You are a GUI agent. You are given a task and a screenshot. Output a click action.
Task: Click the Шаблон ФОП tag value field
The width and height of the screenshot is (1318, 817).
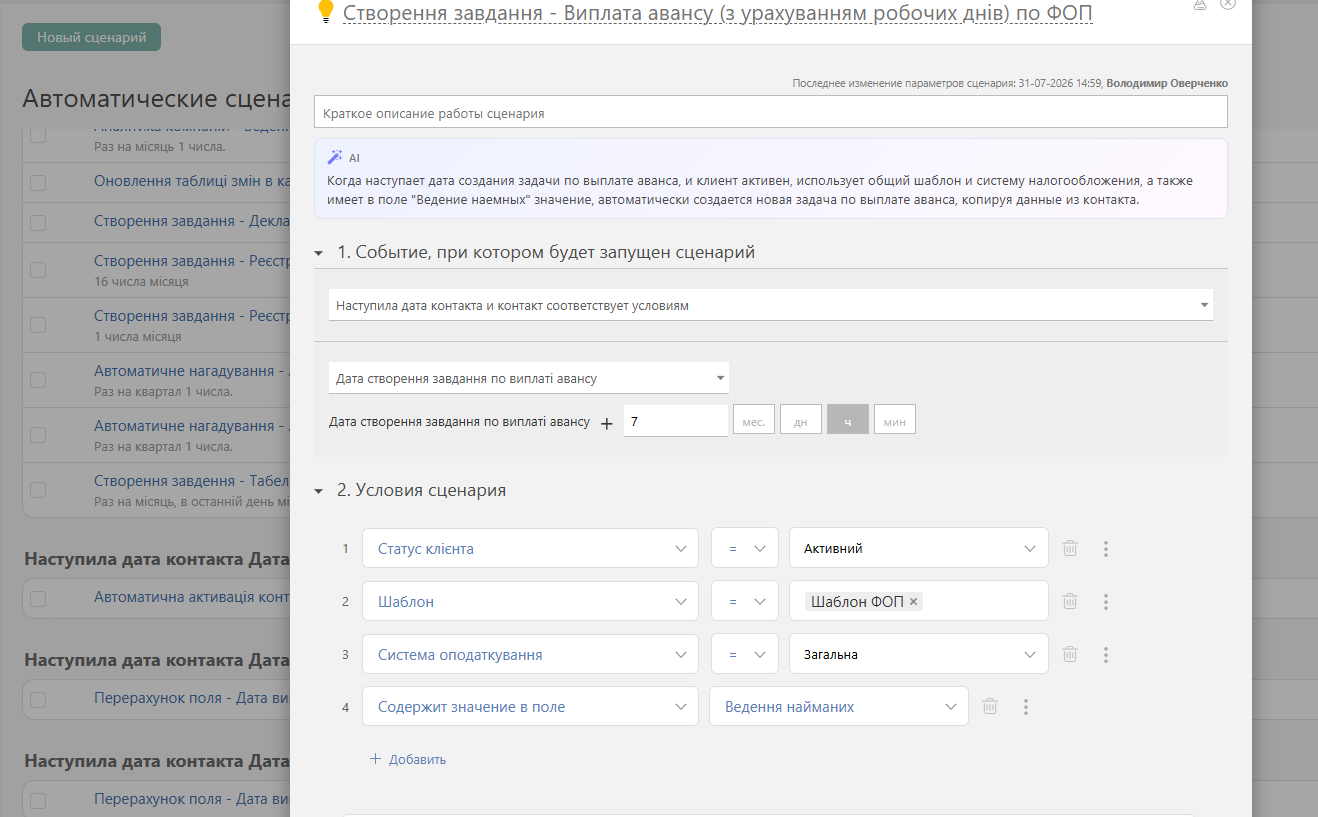(x=919, y=601)
